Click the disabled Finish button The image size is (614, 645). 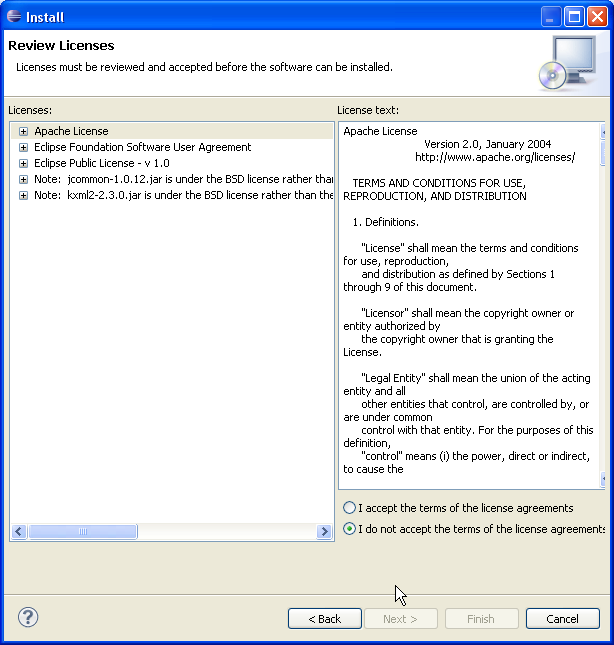(481, 619)
